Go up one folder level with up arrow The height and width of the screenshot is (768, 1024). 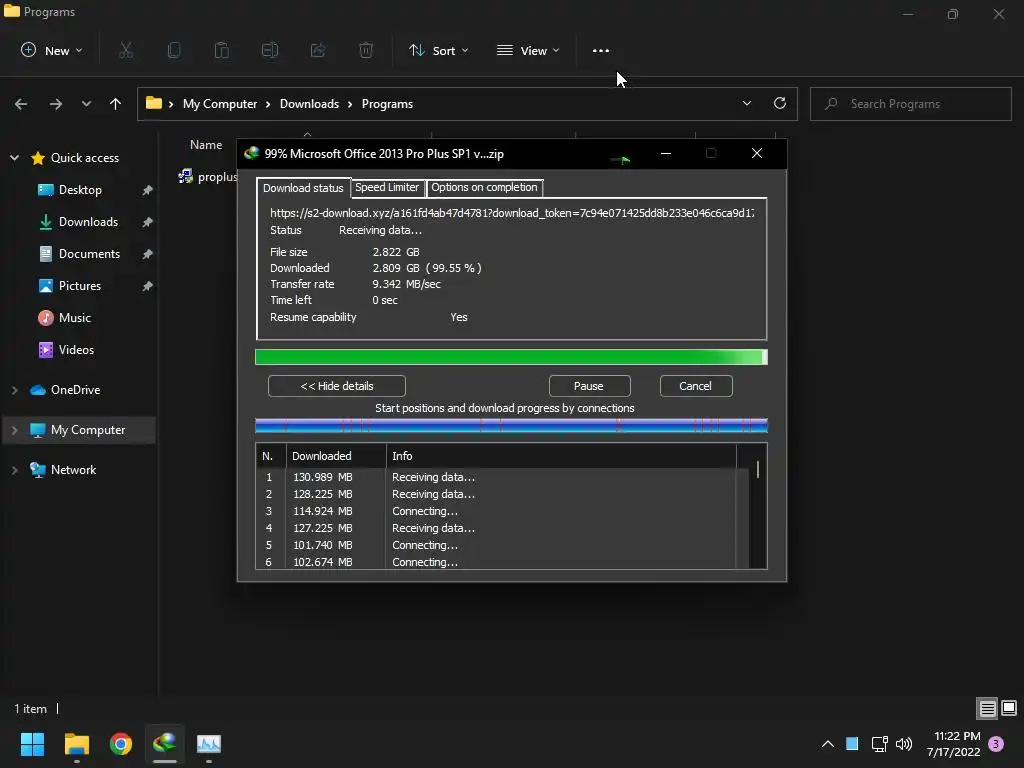point(116,104)
